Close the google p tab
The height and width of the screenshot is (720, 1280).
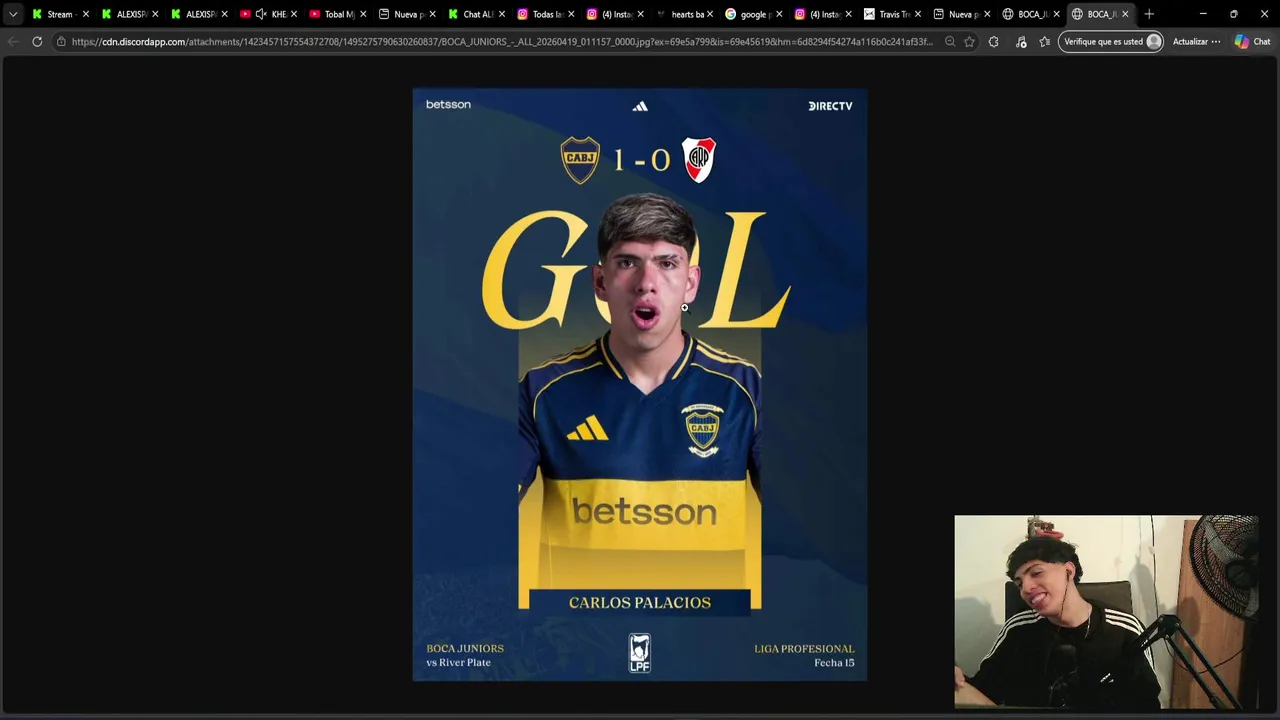(x=779, y=14)
